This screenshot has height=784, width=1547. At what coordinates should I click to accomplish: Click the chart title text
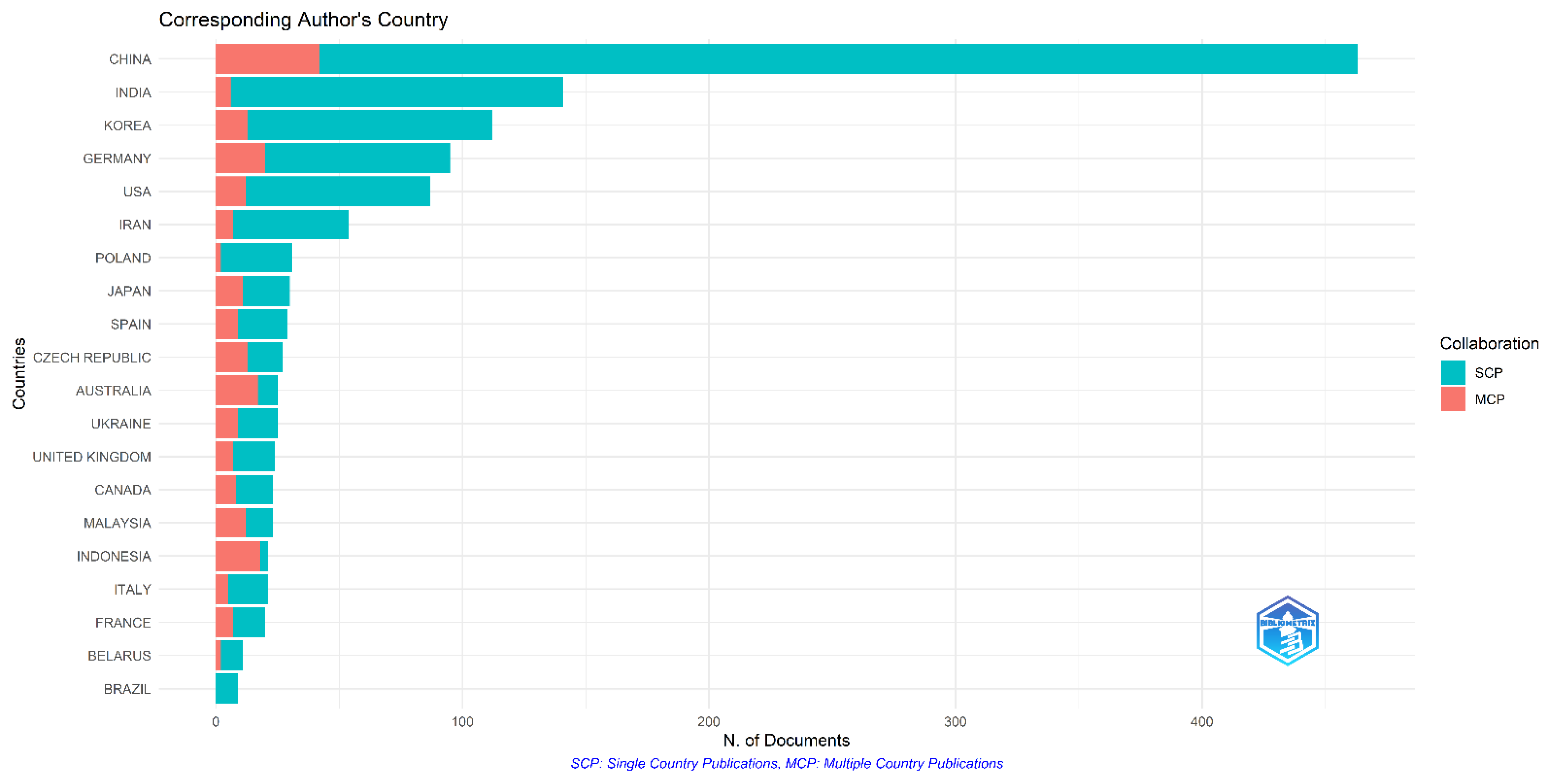[303, 20]
